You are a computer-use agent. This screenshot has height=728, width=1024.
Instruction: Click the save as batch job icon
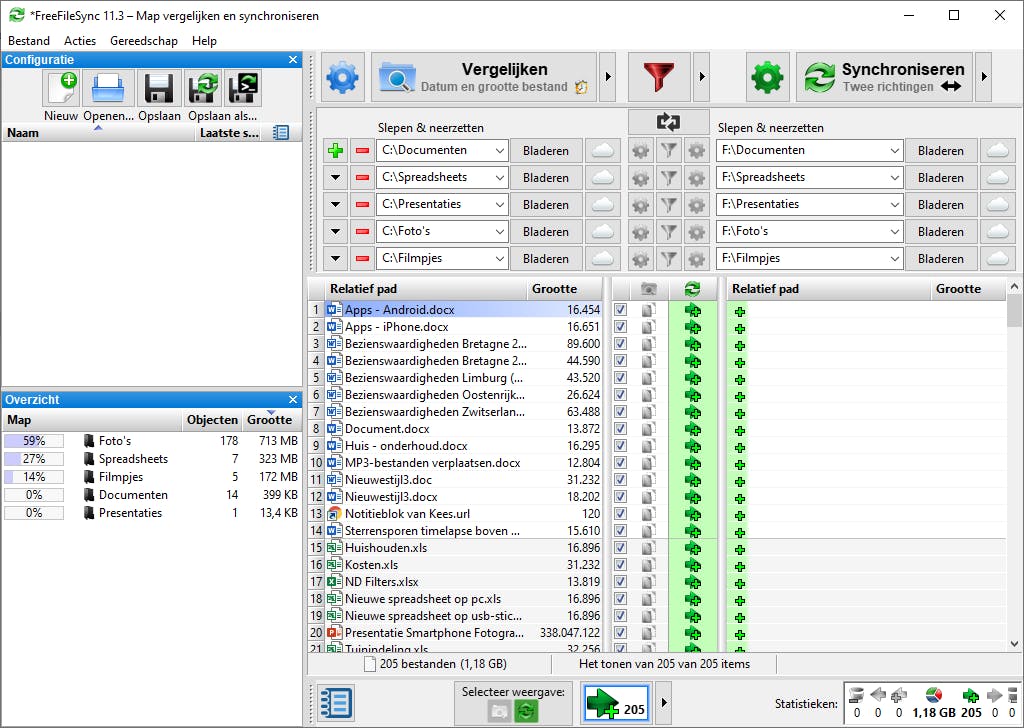click(243, 87)
